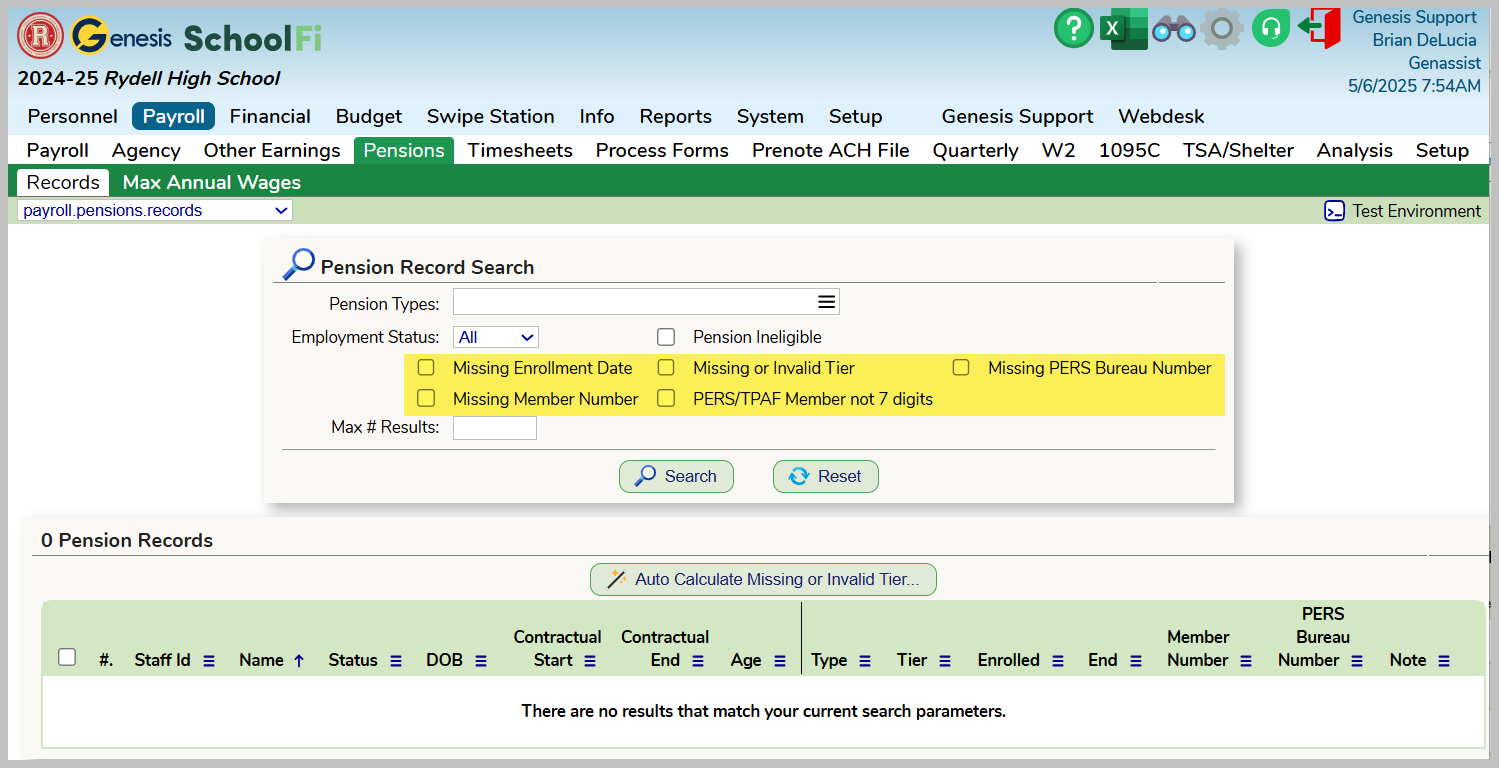
Task: Open the Process Forms tab
Action: tap(662, 150)
